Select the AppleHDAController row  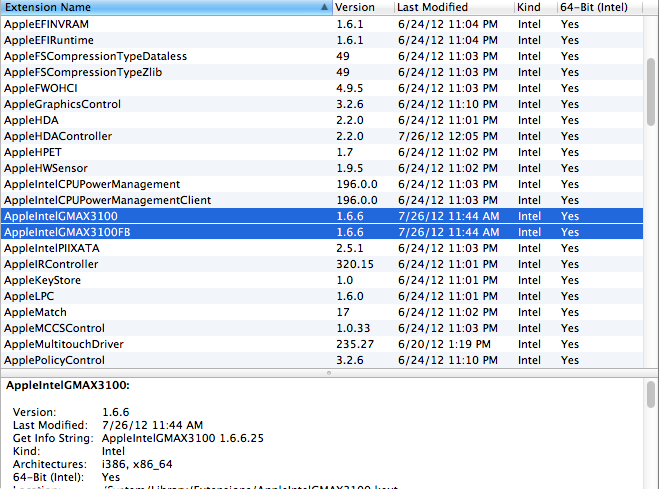pyautogui.click(x=322, y=136)
